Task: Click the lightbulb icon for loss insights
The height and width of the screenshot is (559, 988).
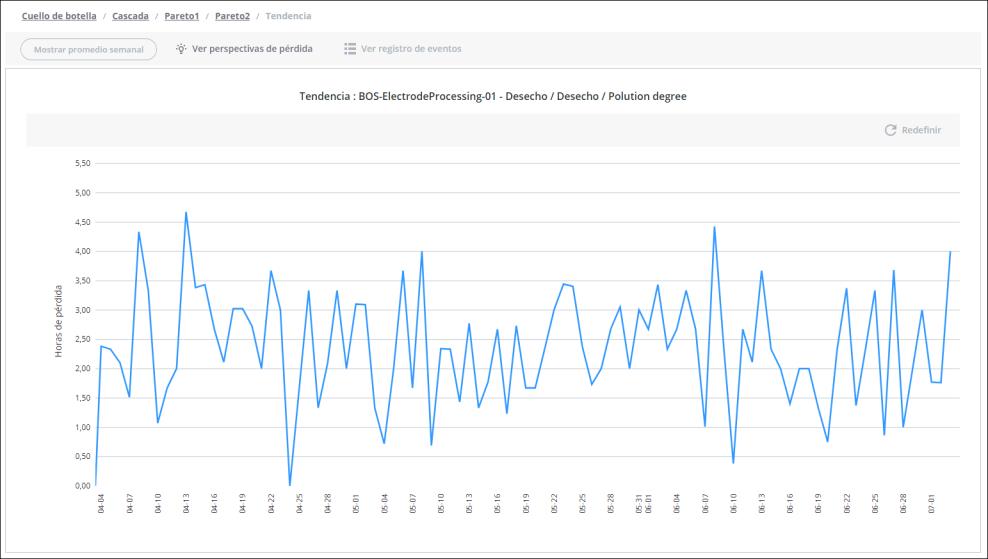Action: tap(181, 49)
